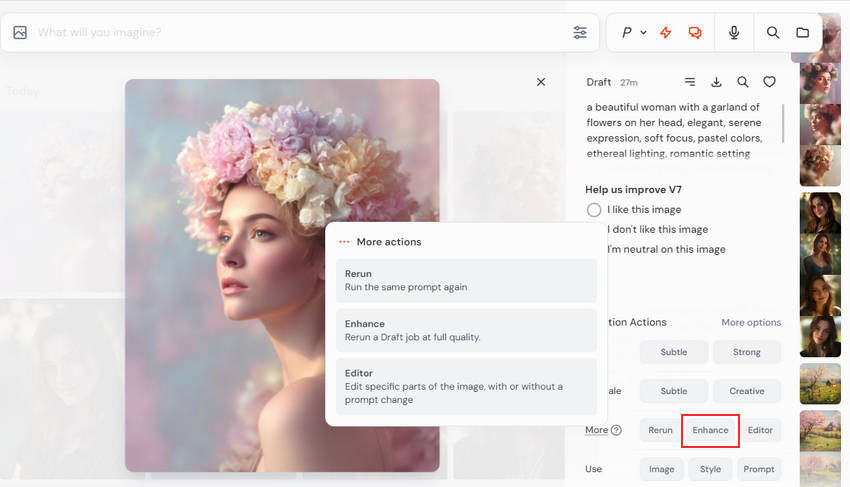Select Rerun in More actions popup
The height and width of the screenshot is (487, 850).
(x=466, y=280)
